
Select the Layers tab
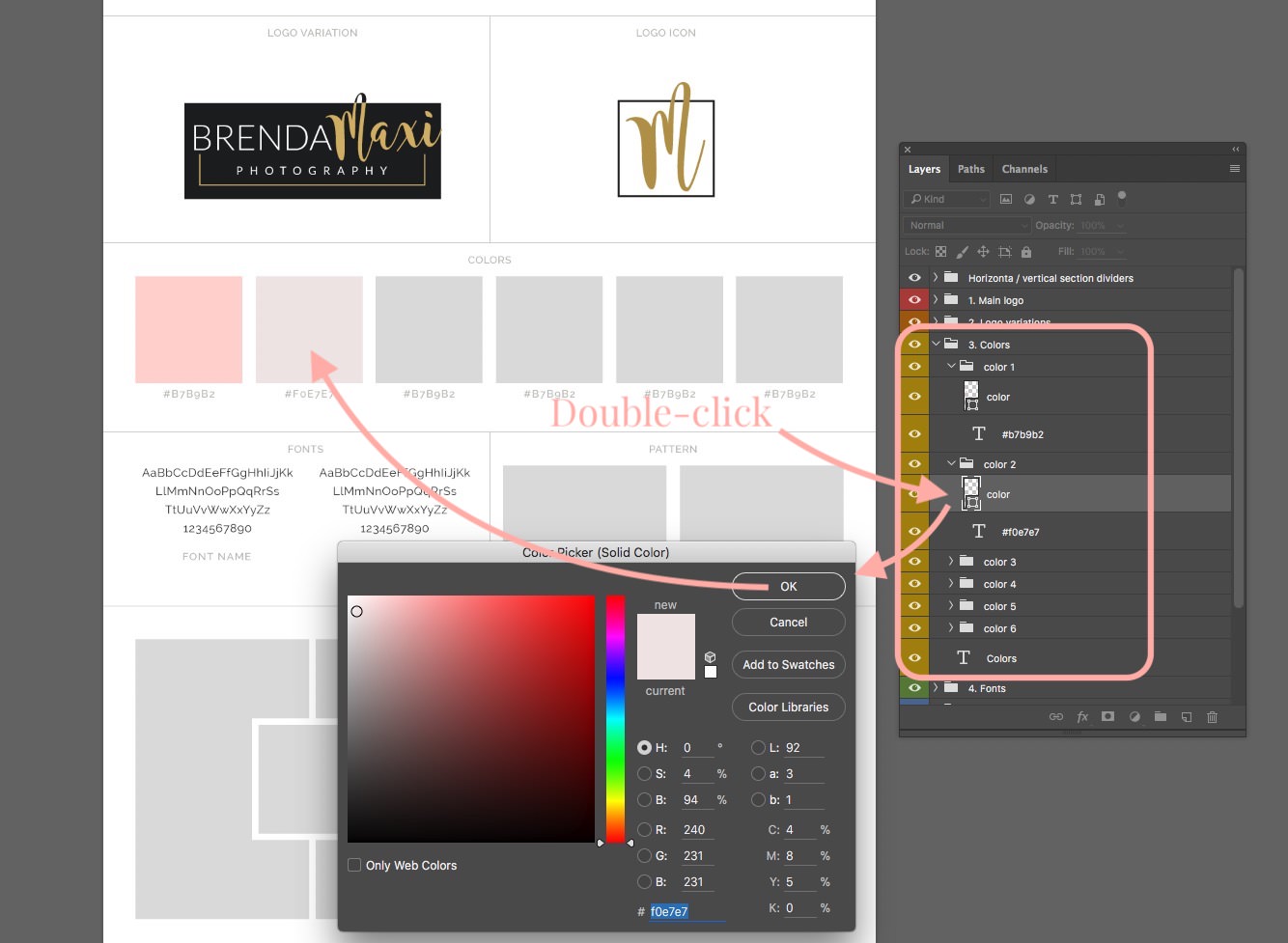tap(924, 169)
